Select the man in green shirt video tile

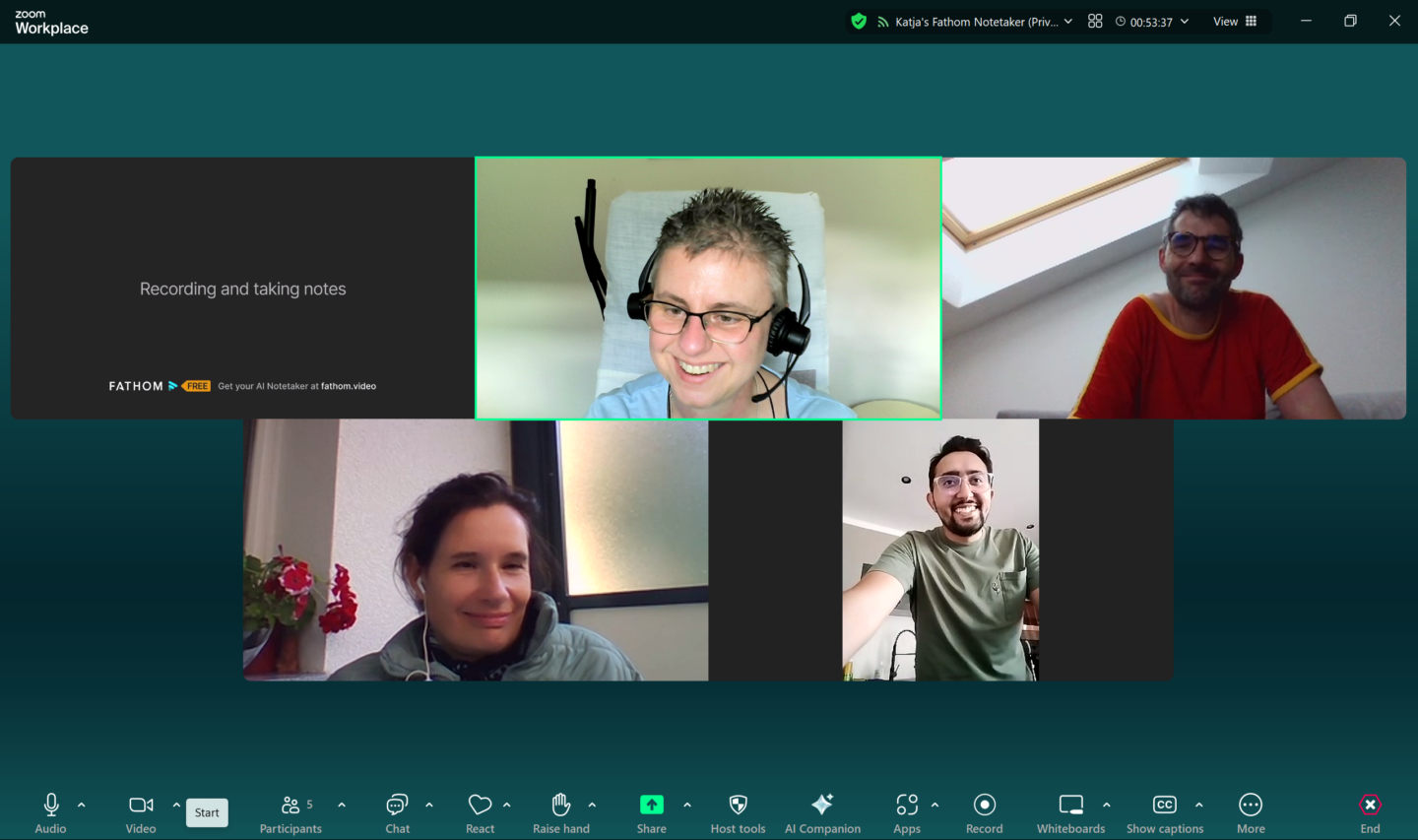coord(940,550)
